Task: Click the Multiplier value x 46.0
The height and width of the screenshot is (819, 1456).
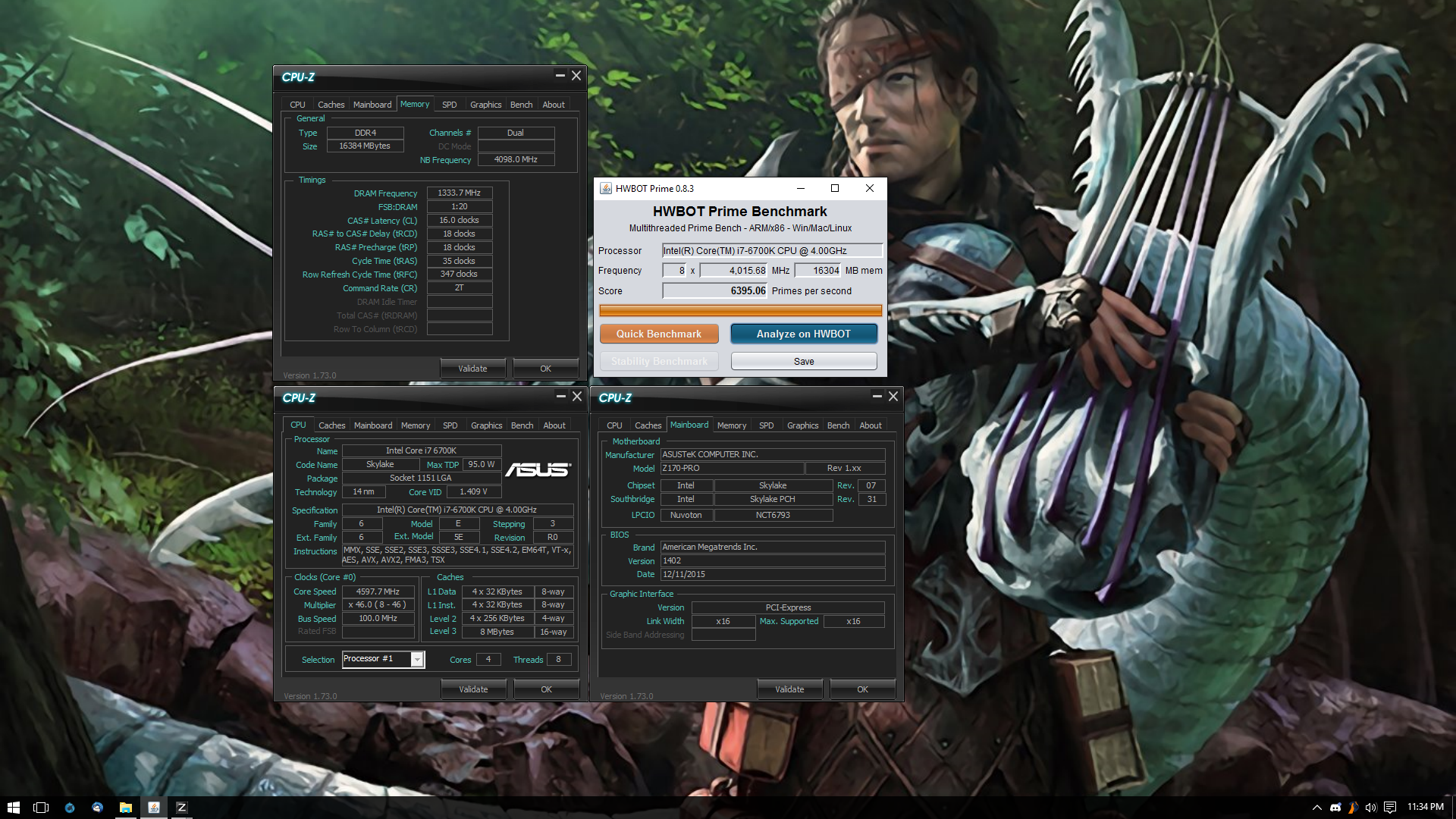Action: coord(378,605)
